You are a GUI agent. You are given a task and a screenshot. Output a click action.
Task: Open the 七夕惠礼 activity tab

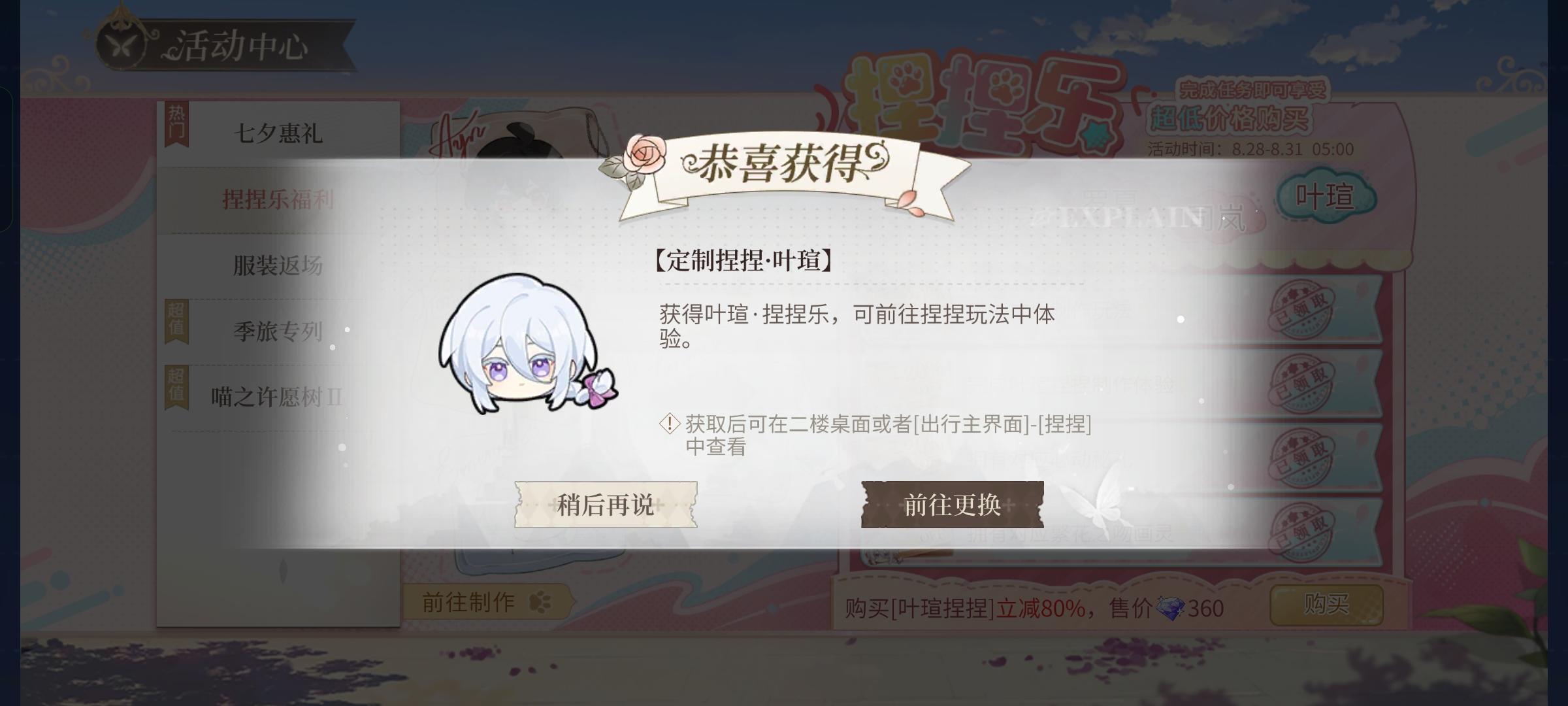(x=278, y=133)
